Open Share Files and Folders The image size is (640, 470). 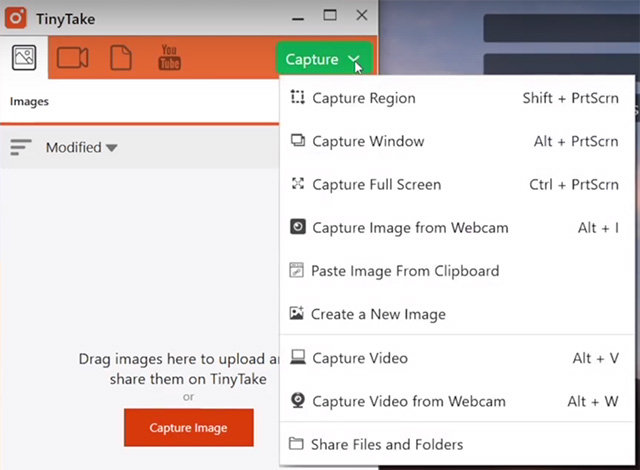pos(457,444)
